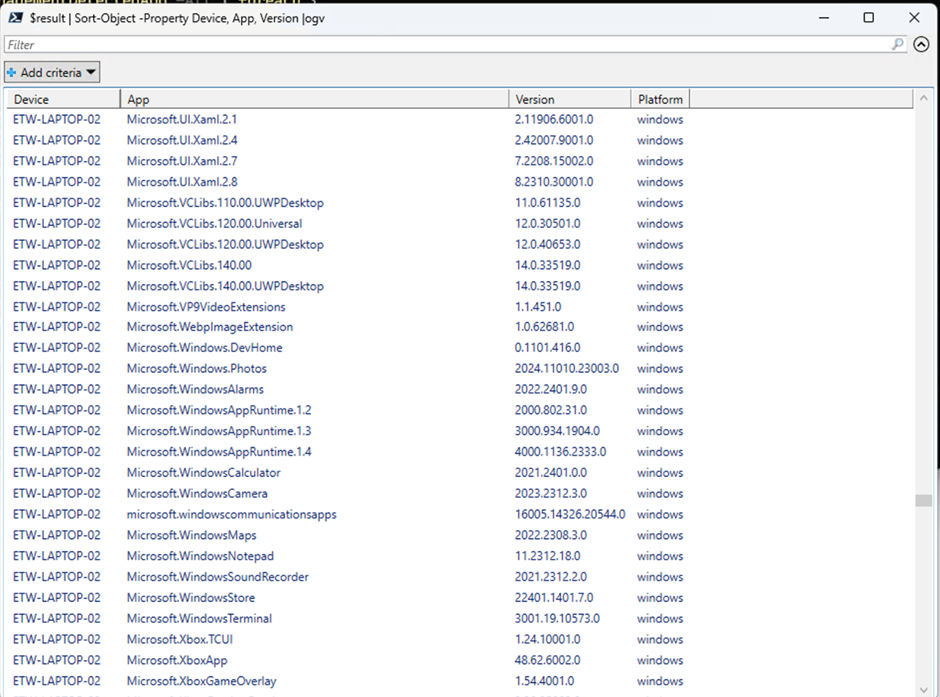Click the search magnifier icon in the Filter box
The image size is (940, 697).
897,44
